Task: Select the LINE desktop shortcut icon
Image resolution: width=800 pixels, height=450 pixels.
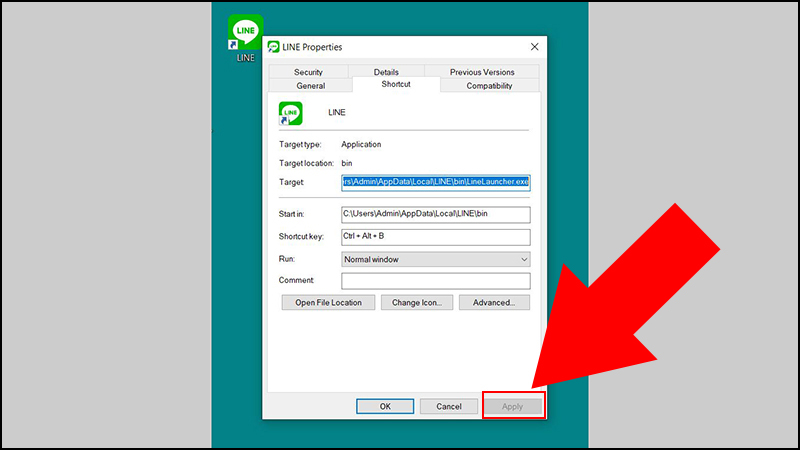Action: click(245, 38)
